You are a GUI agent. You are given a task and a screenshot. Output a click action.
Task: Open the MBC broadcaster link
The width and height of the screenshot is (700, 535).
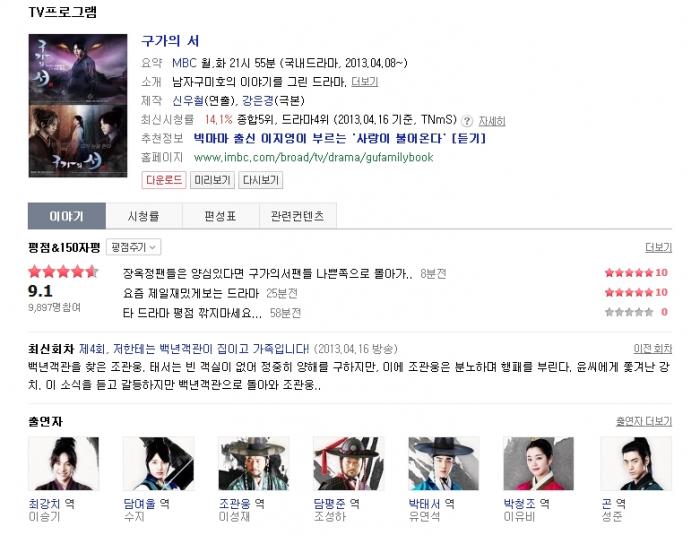click(x=184, y=63)
